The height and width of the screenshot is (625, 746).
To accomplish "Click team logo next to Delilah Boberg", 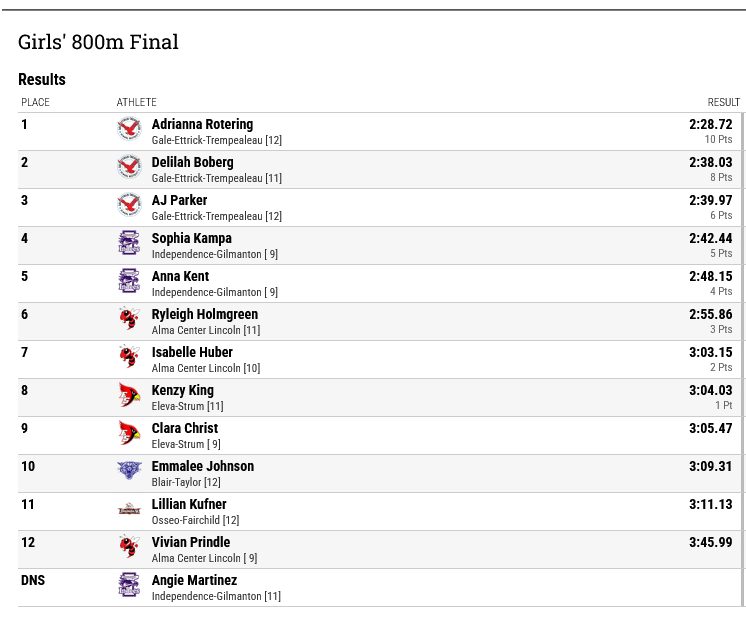I will [129, 166].
